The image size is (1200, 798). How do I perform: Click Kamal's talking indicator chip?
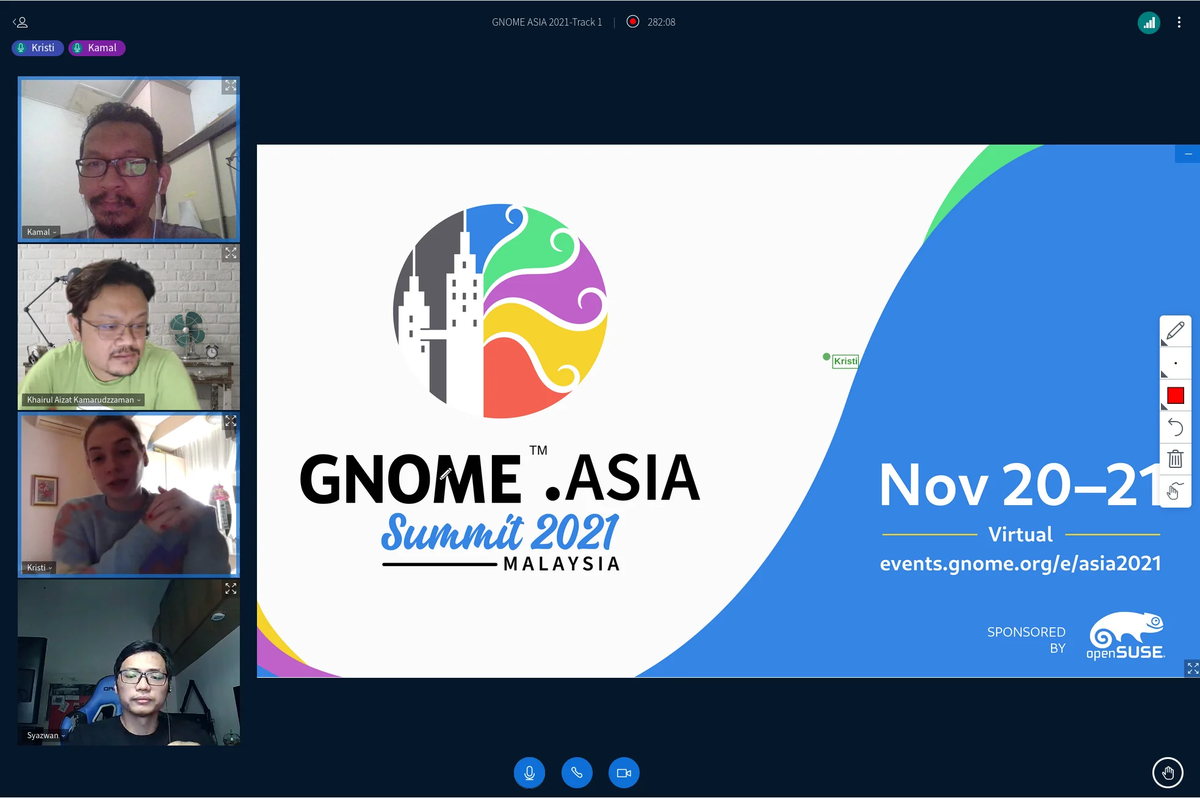97,48
